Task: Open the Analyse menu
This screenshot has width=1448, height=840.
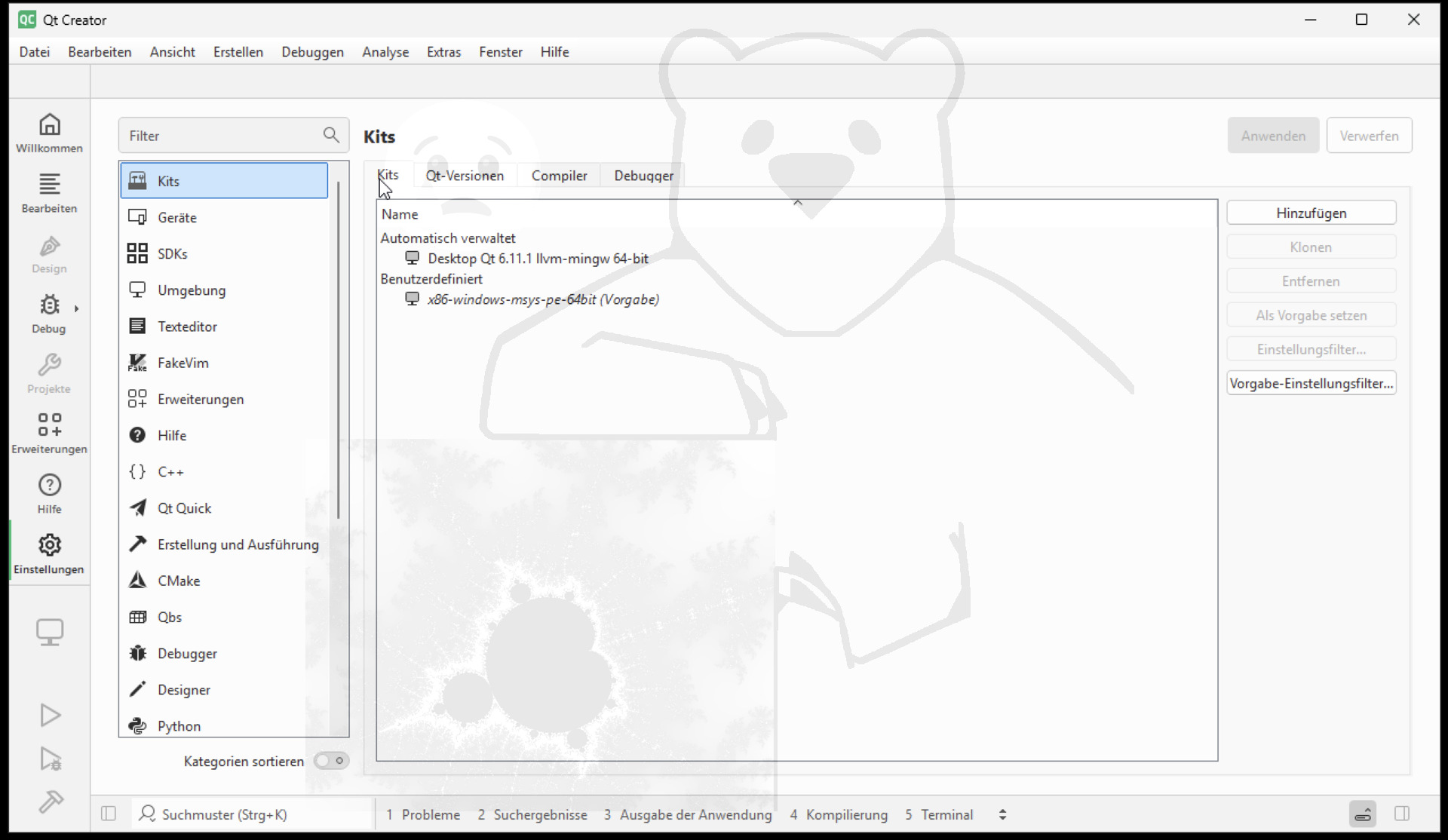Action: coord(385,51)
